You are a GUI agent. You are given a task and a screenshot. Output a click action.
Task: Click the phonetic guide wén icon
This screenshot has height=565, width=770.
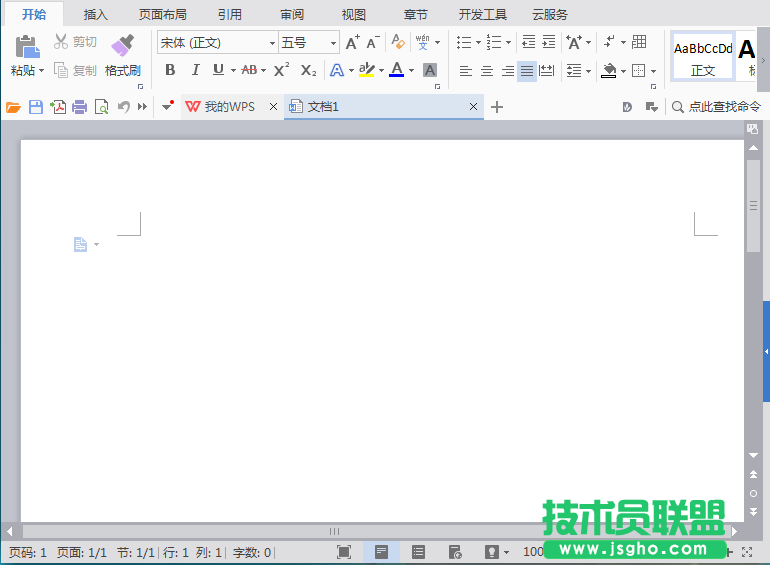click(x=422, y=42)
